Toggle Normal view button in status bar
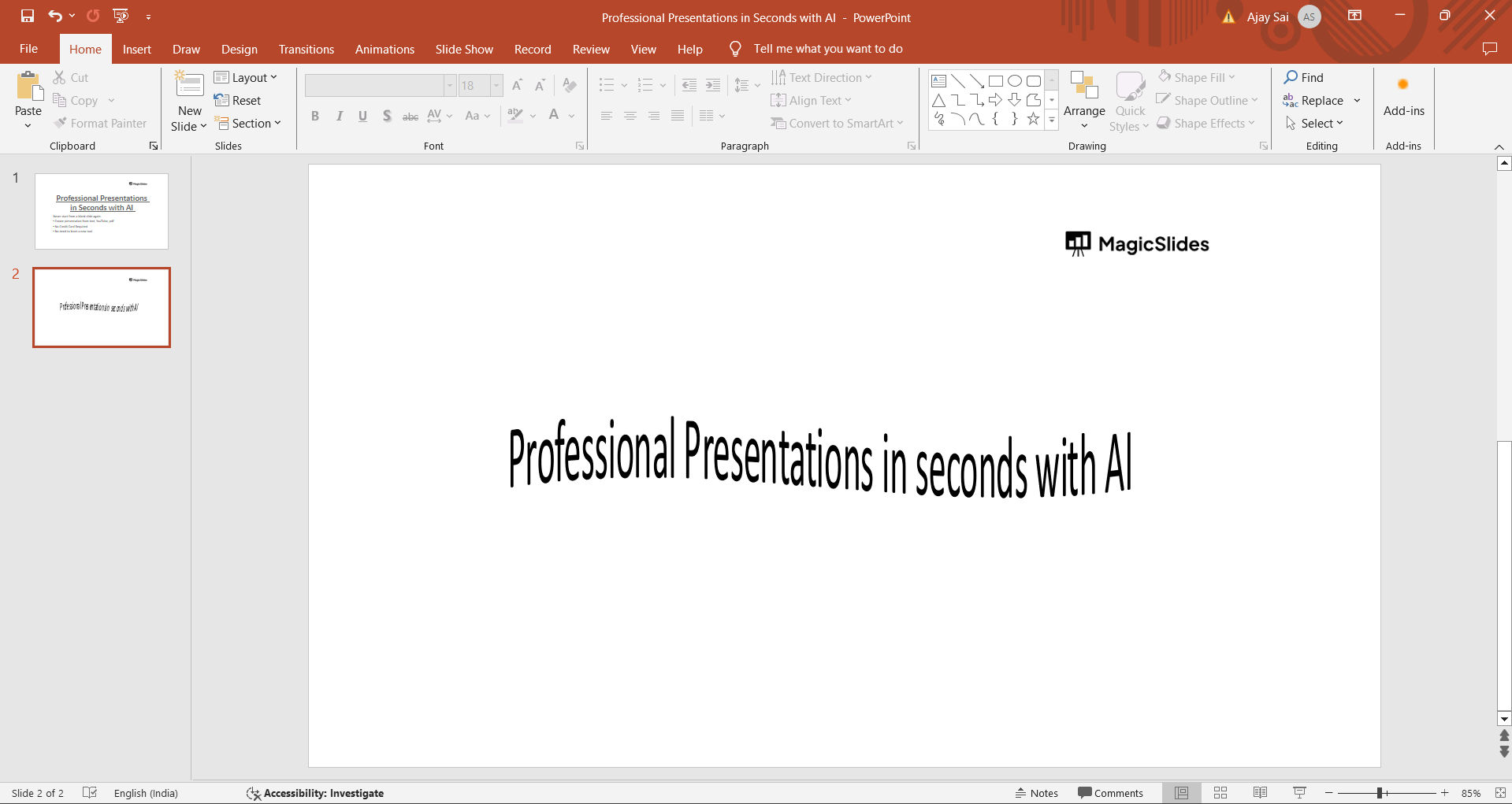Image resolution: width=1512 pixels, height=804 pixels. pos(1181,793)
